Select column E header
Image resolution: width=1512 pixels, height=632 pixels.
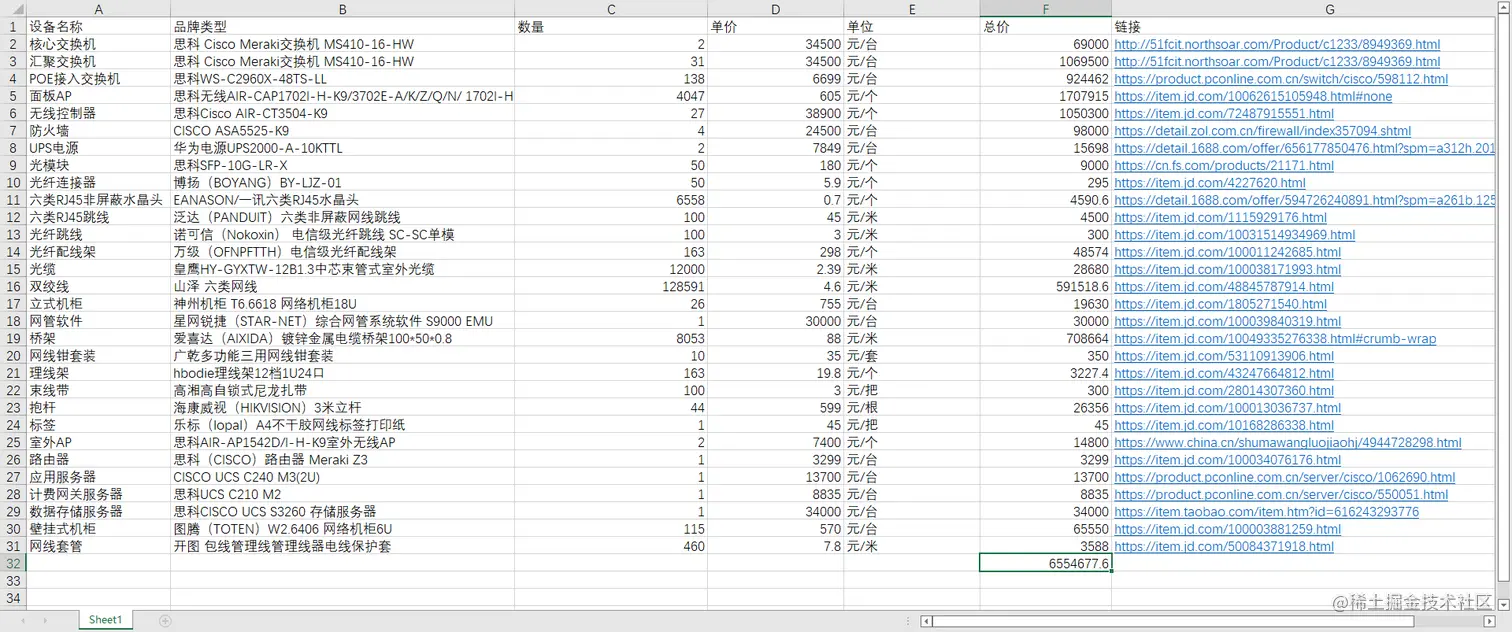tap(911, 9)
